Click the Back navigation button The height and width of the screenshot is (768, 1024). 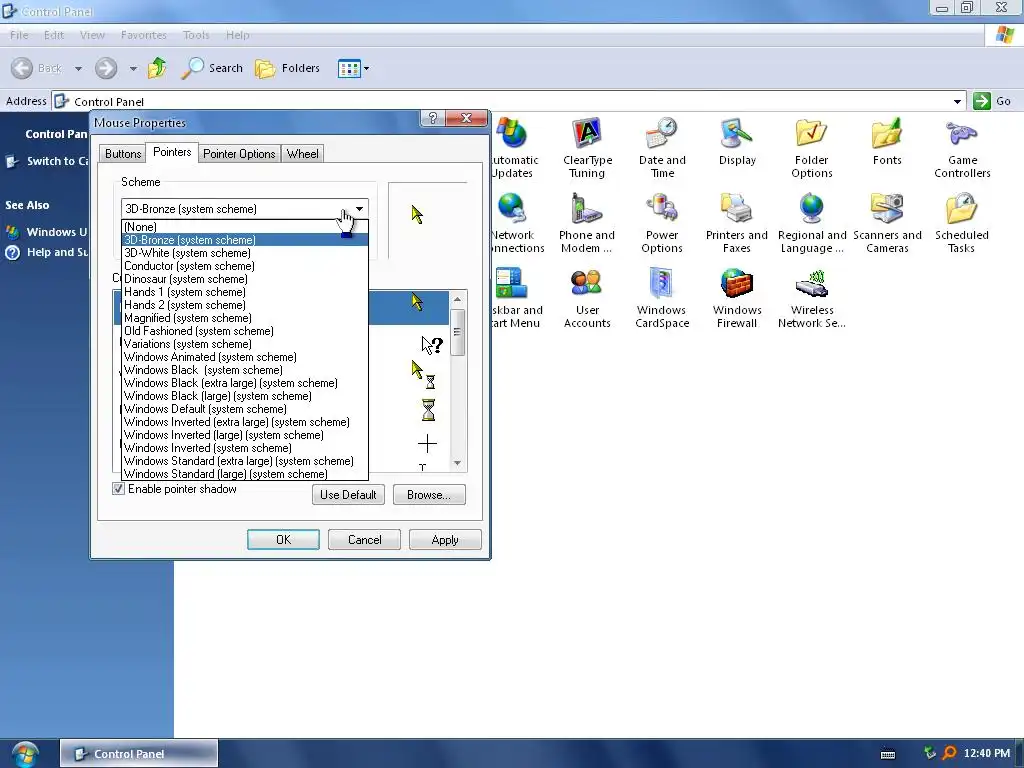pyautogui.click(x=37, y=68)
